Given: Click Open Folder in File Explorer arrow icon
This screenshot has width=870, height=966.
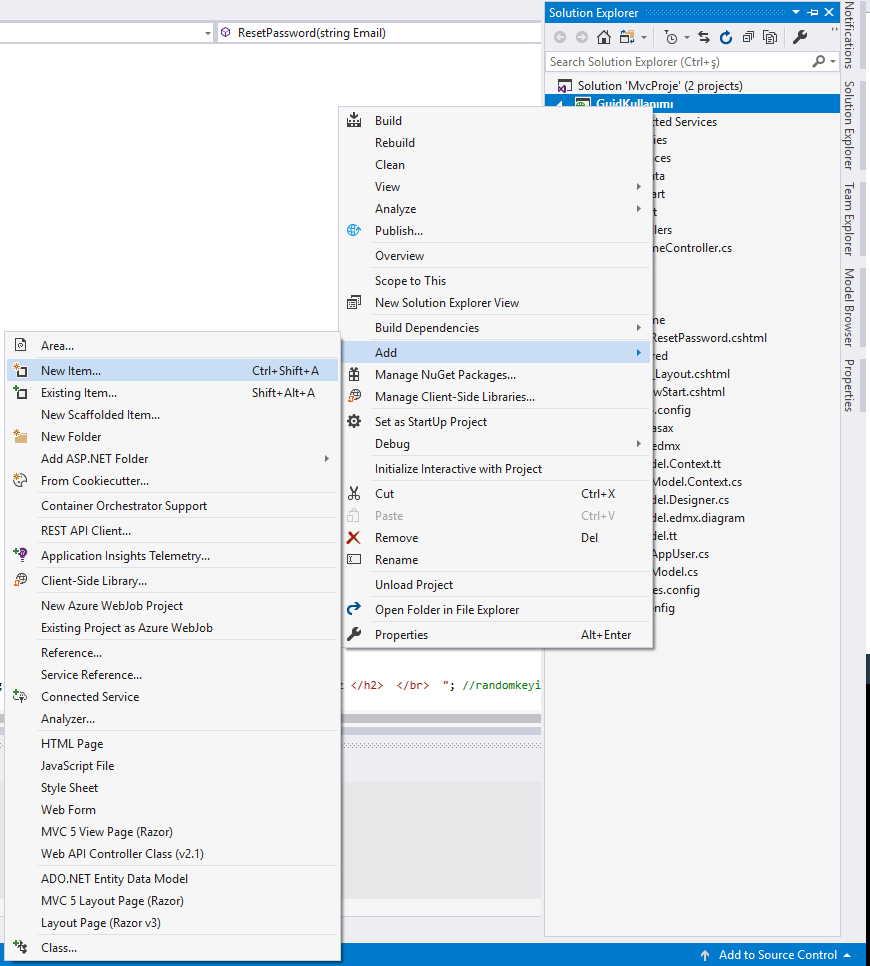Looking at the screenshot, I should point(354,609).
